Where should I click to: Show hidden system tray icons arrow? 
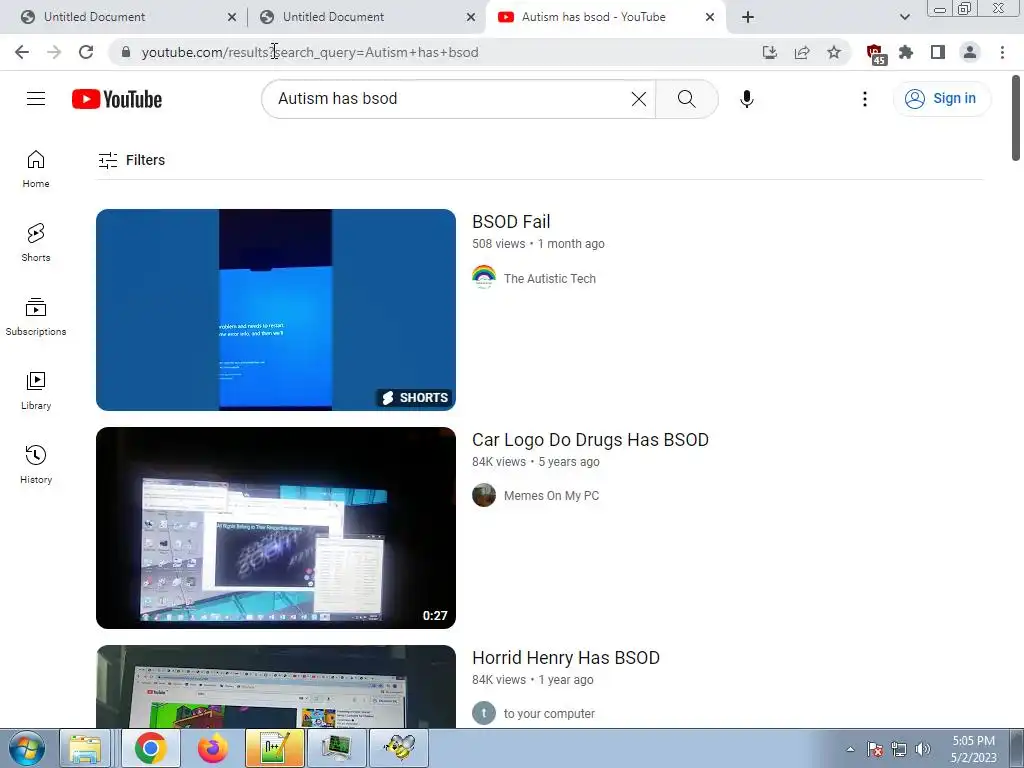[850, 749]
